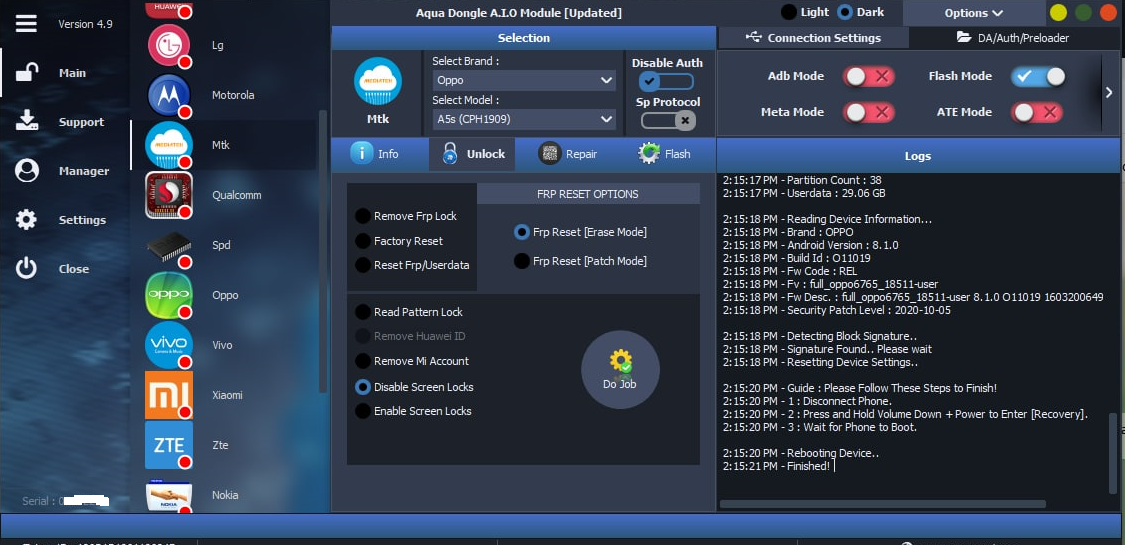Expand the Options dropdown menu
This screenshot has height=545, width=1125.
click(974, 13)
